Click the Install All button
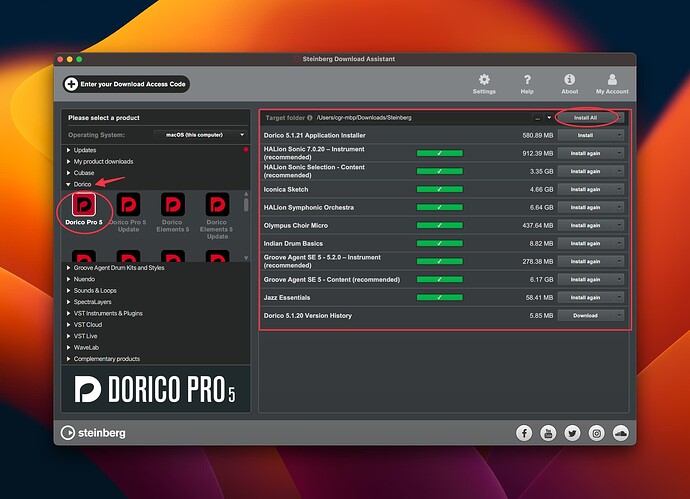The width and height of the screenshot is (690, 499). [x=585, y=117]
